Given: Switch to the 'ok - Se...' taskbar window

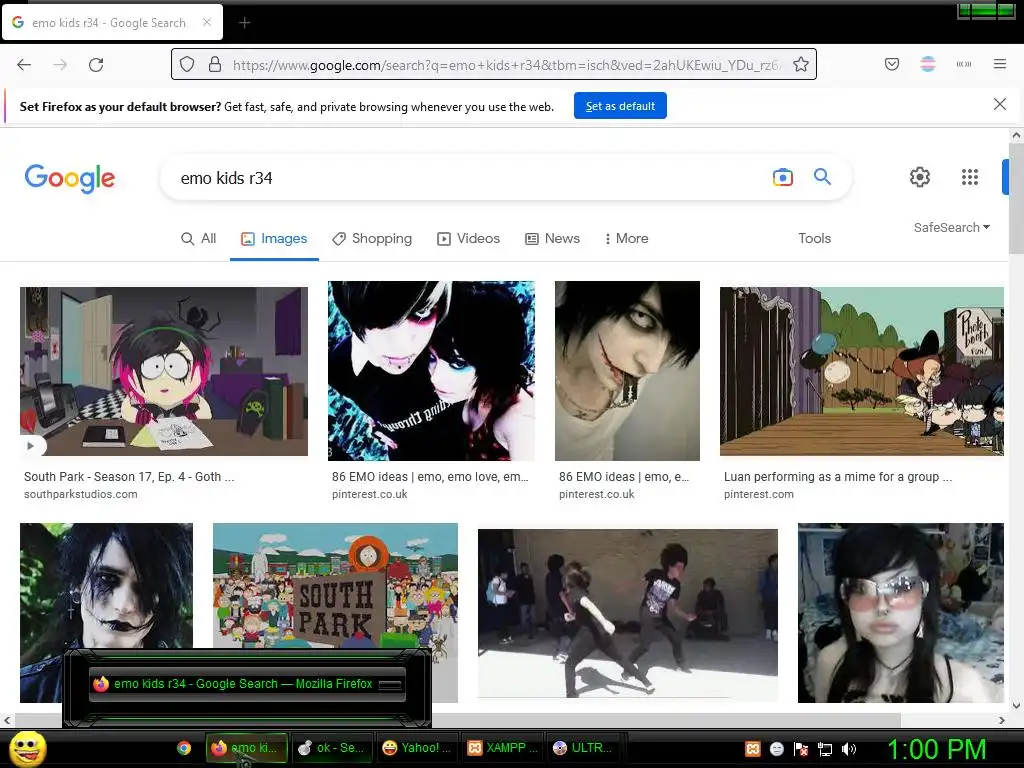Looking at the screenshot, I should coord(332,748).
